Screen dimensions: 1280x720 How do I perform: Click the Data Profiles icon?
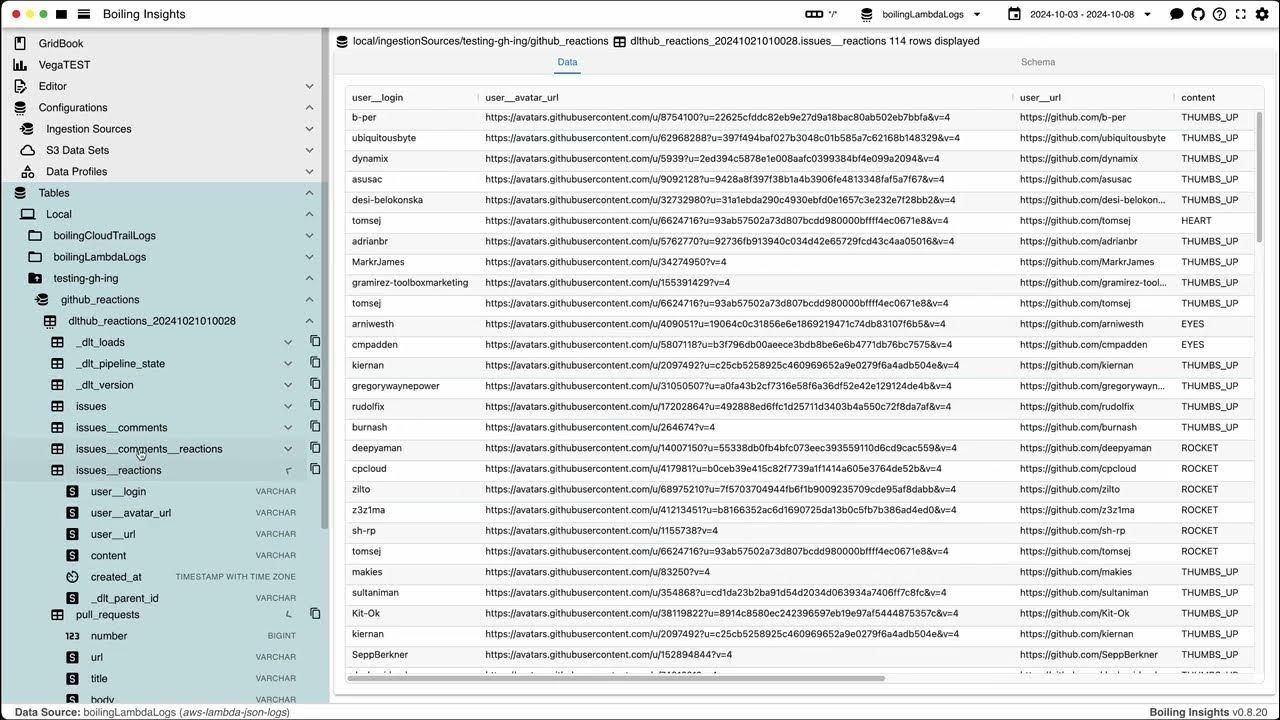tap(27, 171)
